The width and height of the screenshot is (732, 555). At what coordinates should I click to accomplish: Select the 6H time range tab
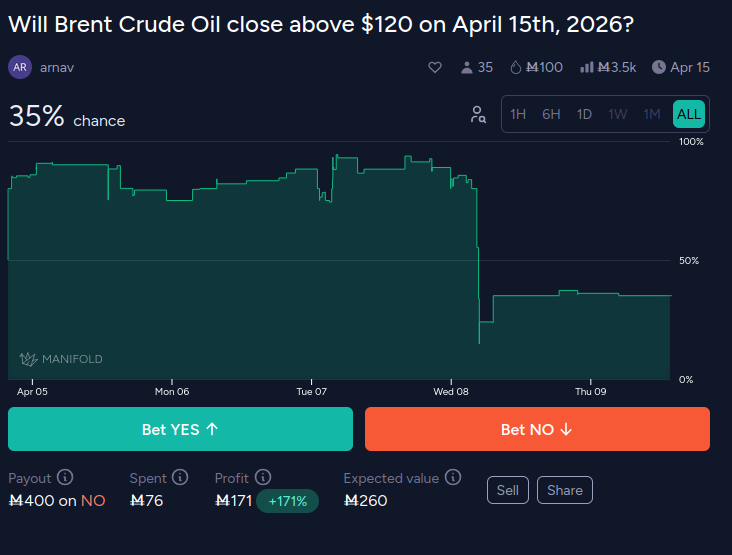(551, 114)
